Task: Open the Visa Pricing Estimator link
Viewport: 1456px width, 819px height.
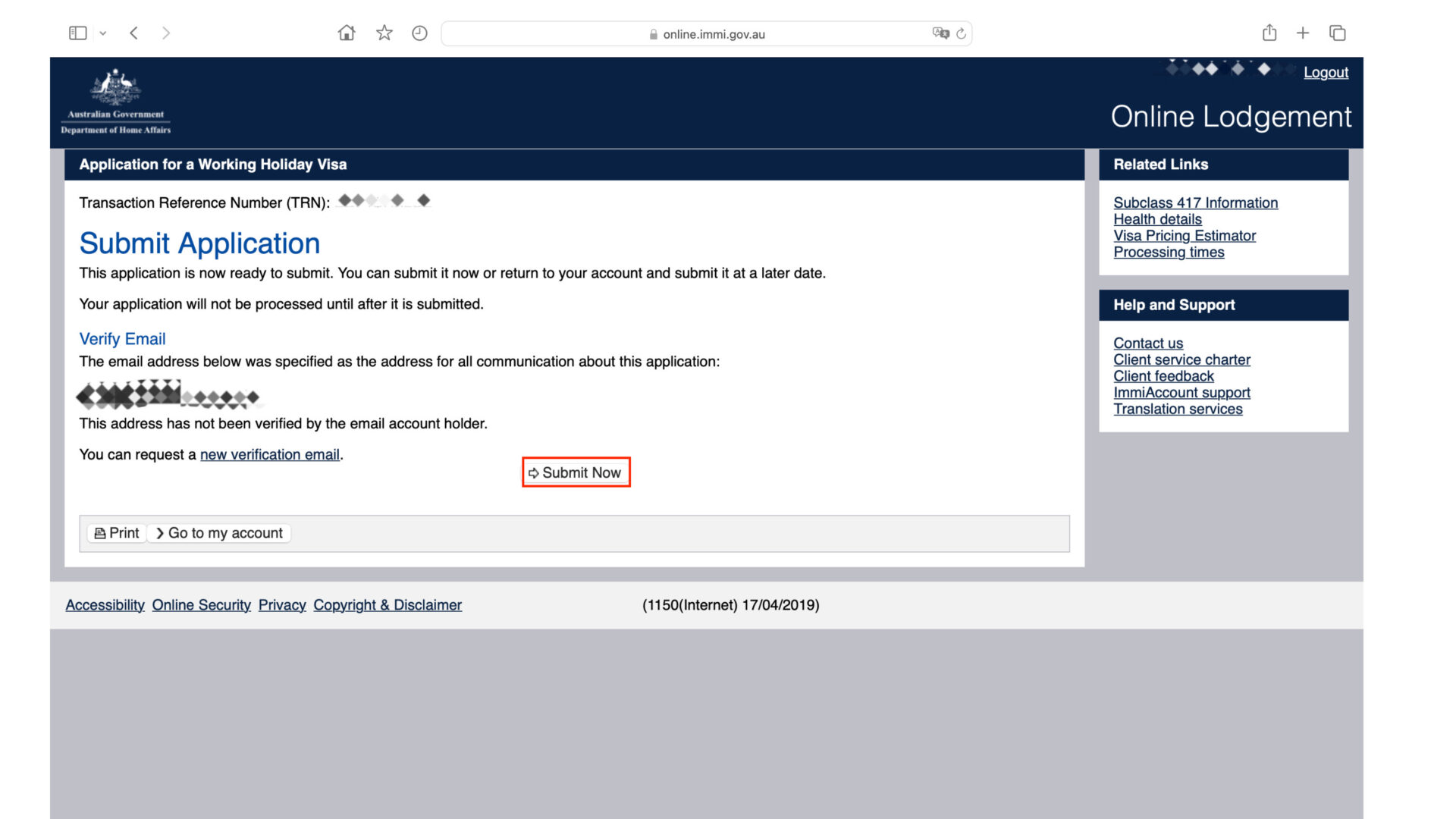Action: [x=1185, y=236]
